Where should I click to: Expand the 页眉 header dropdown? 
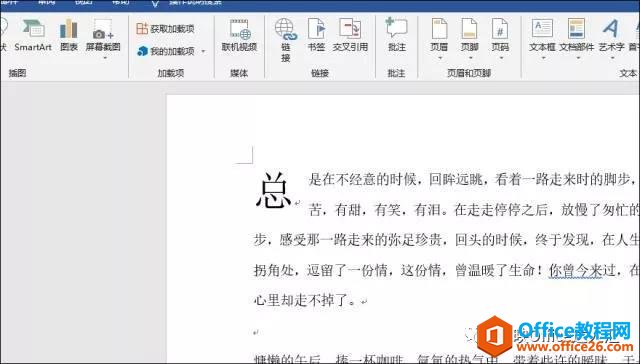(440, 58)
